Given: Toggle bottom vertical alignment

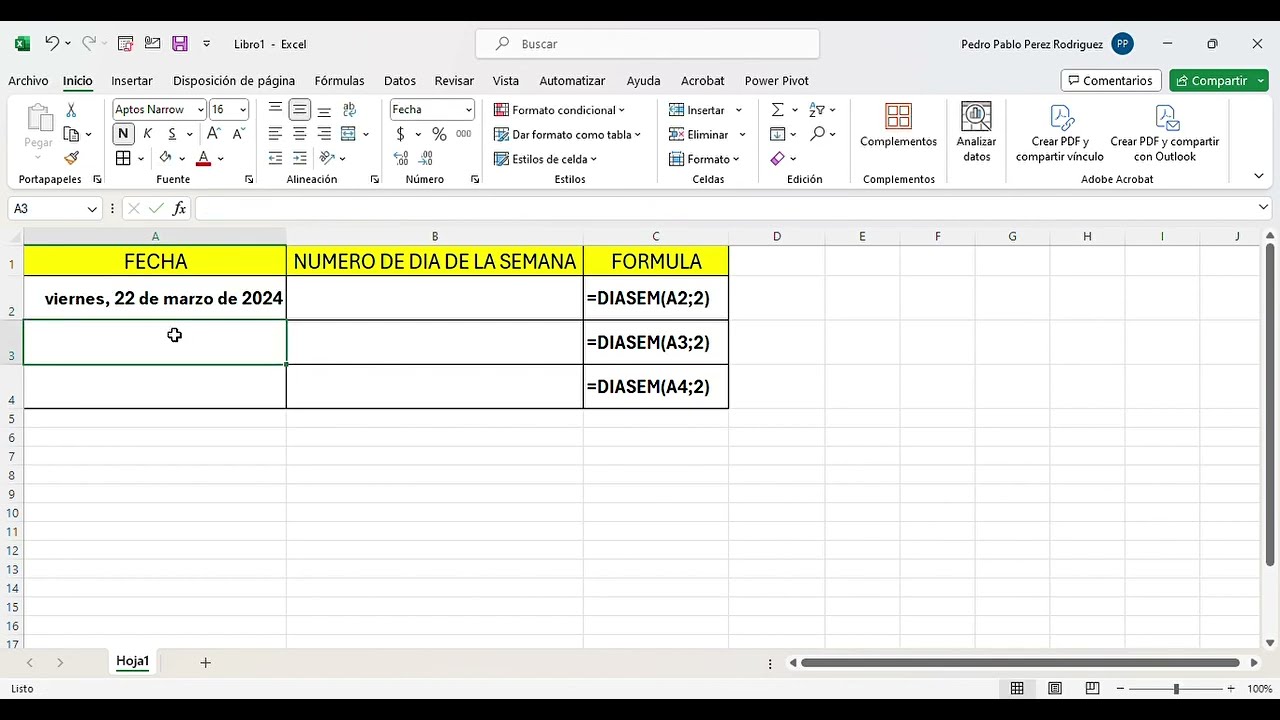Looking at the screenshot, I should coord(324,110).
